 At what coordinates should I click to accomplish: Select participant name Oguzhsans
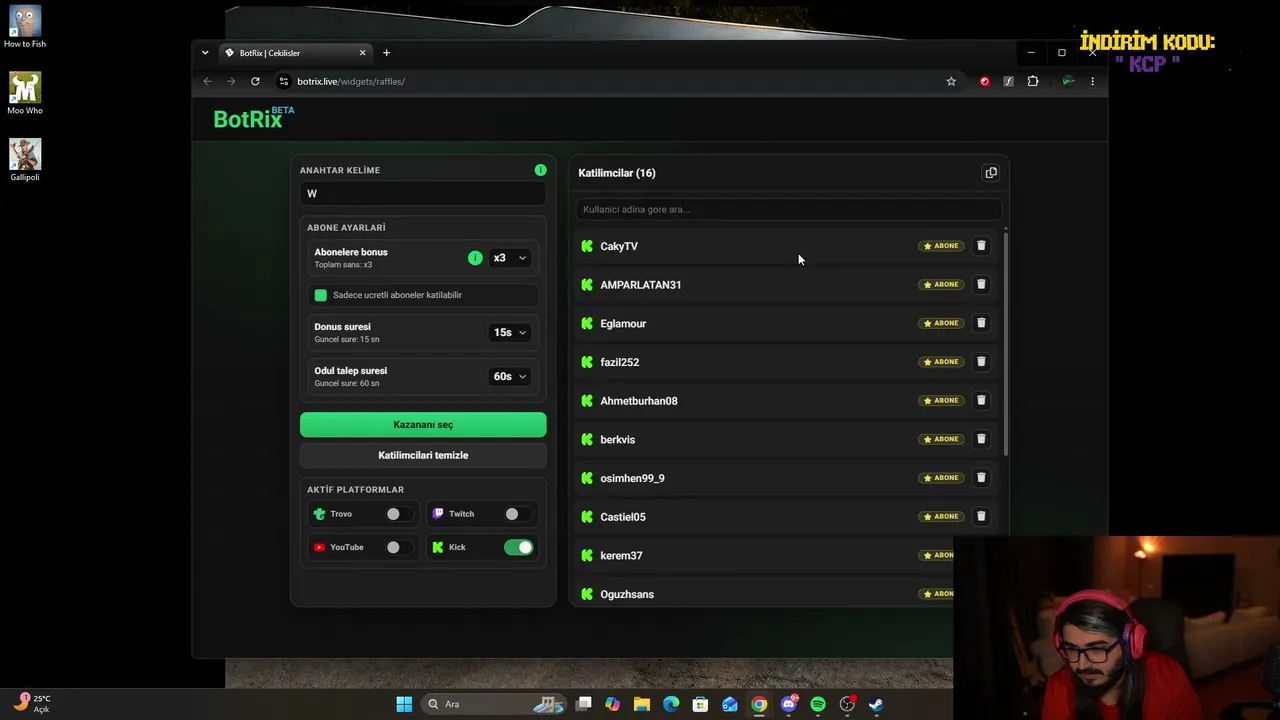pyautogui.click(x=627, y=594)
